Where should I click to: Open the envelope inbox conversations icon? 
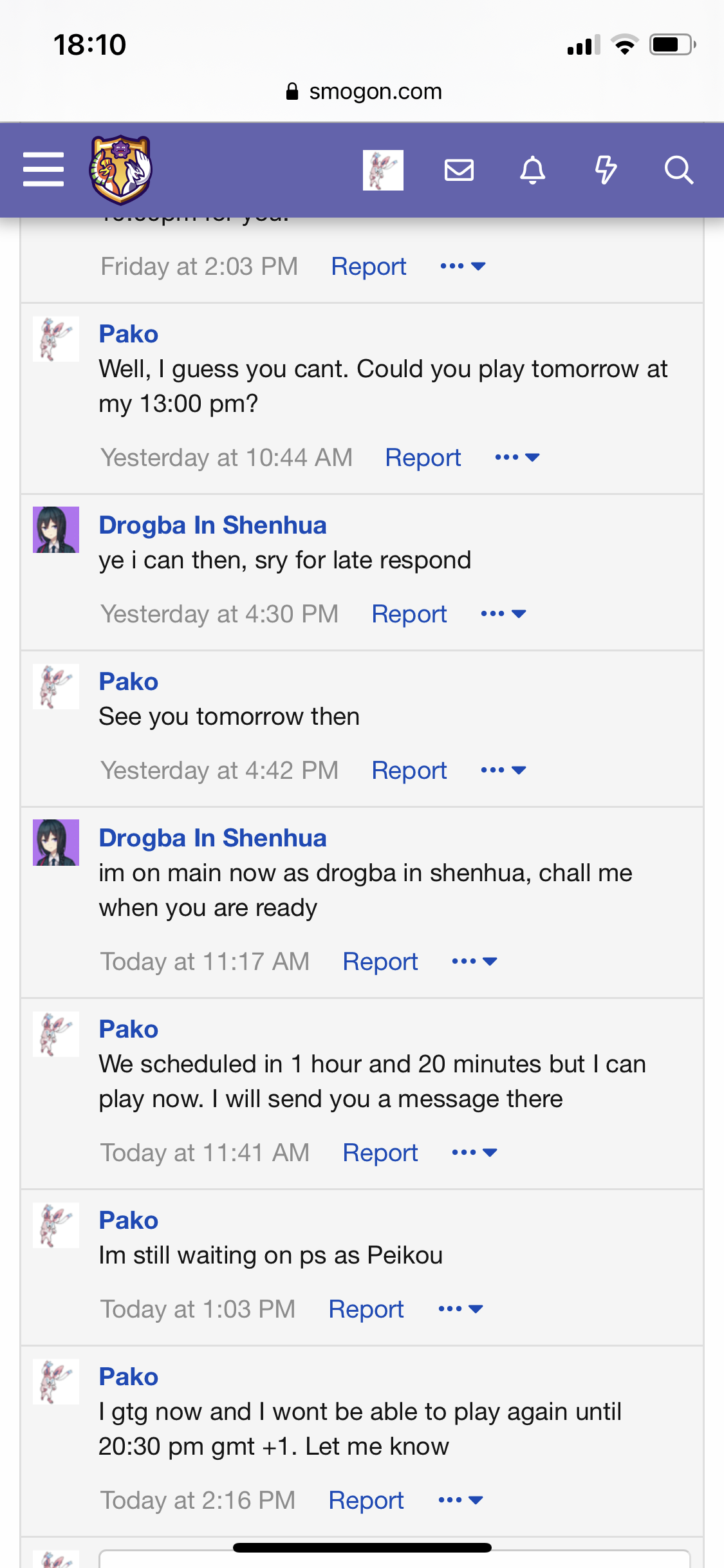[459, 170]
